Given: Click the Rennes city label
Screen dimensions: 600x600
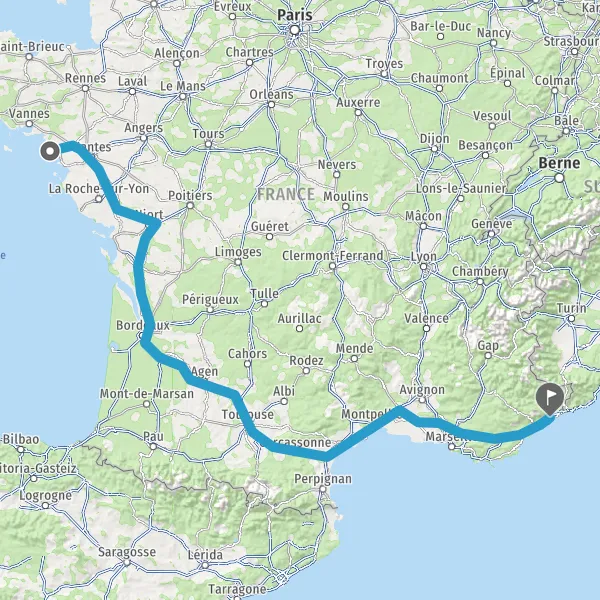Looking at the screenshot, I should point(85,78).
